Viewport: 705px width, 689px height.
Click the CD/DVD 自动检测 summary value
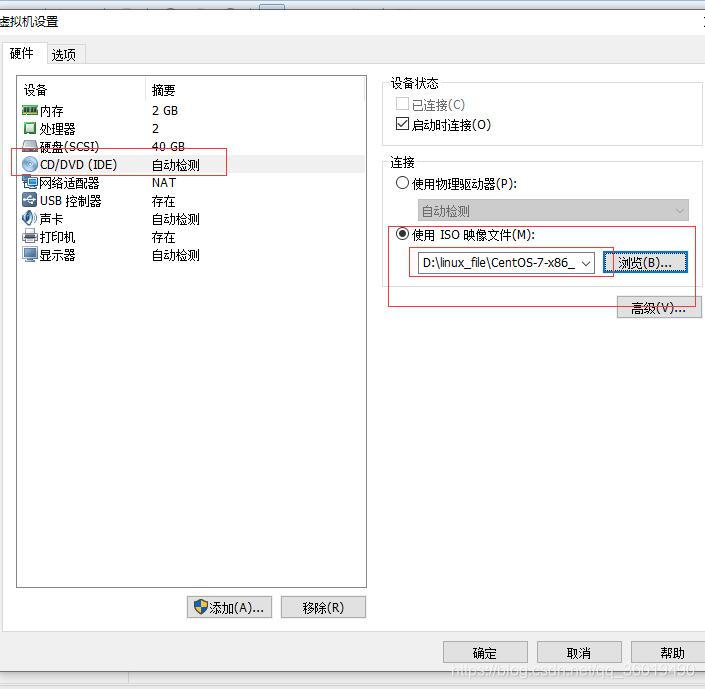(x=176, y=165)
